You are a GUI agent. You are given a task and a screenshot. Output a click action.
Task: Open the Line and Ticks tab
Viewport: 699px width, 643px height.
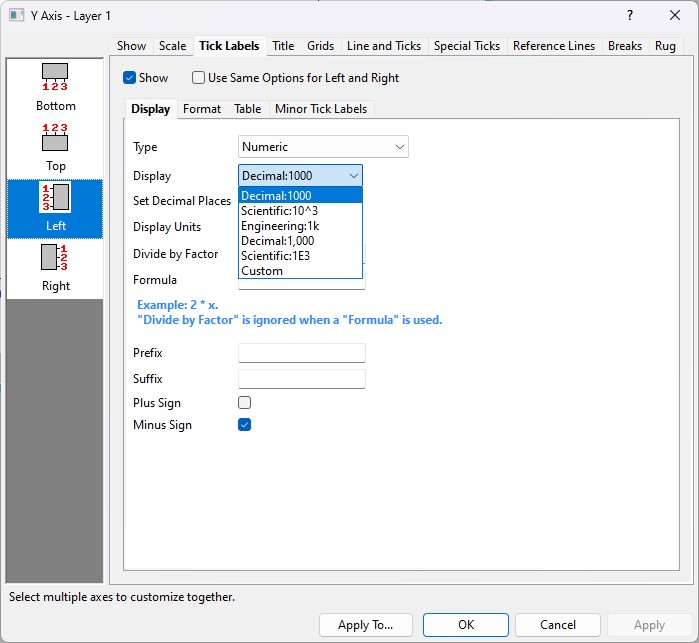pos(384,46)
